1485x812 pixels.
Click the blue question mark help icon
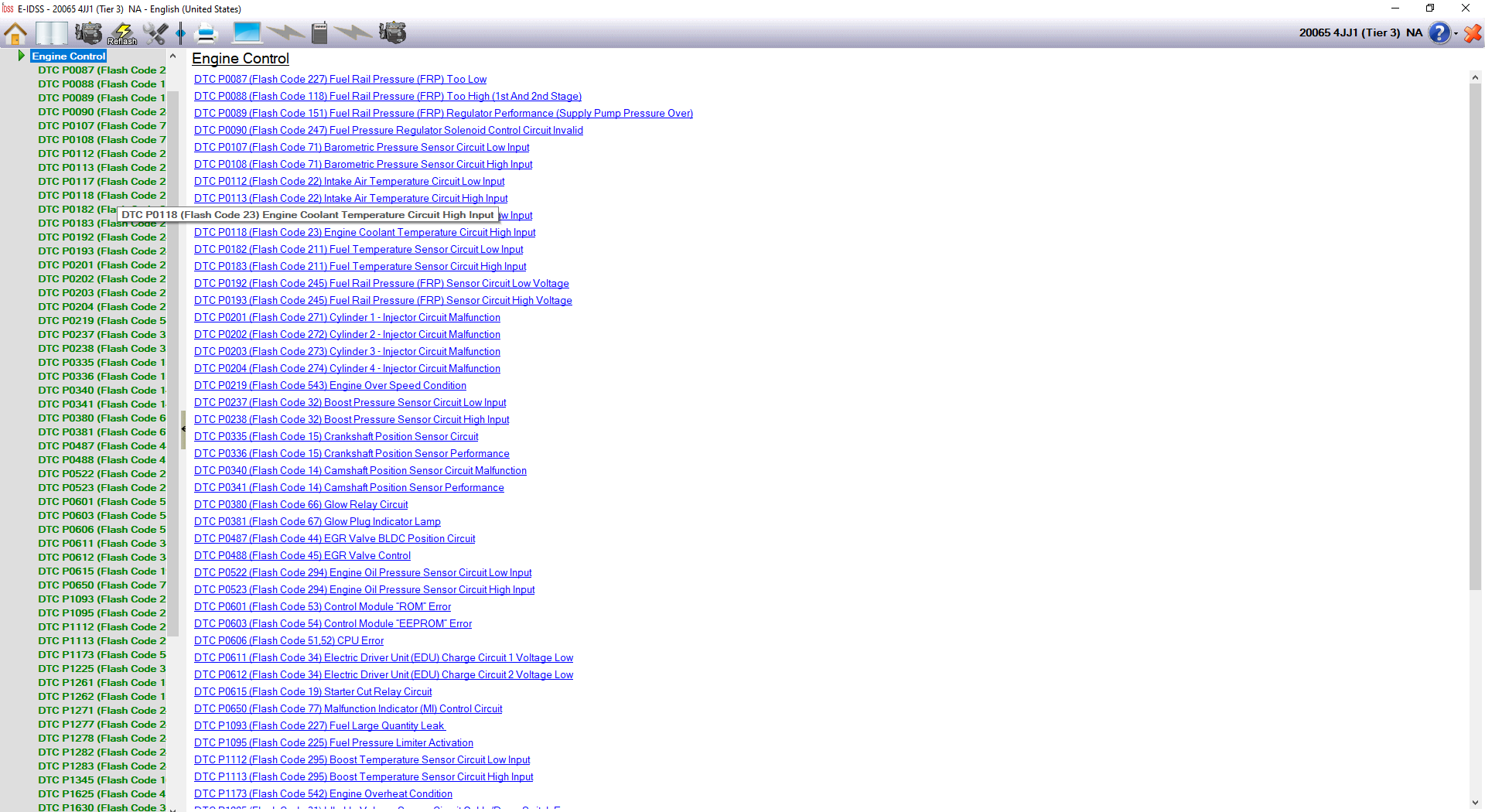tap(1439, 33)
